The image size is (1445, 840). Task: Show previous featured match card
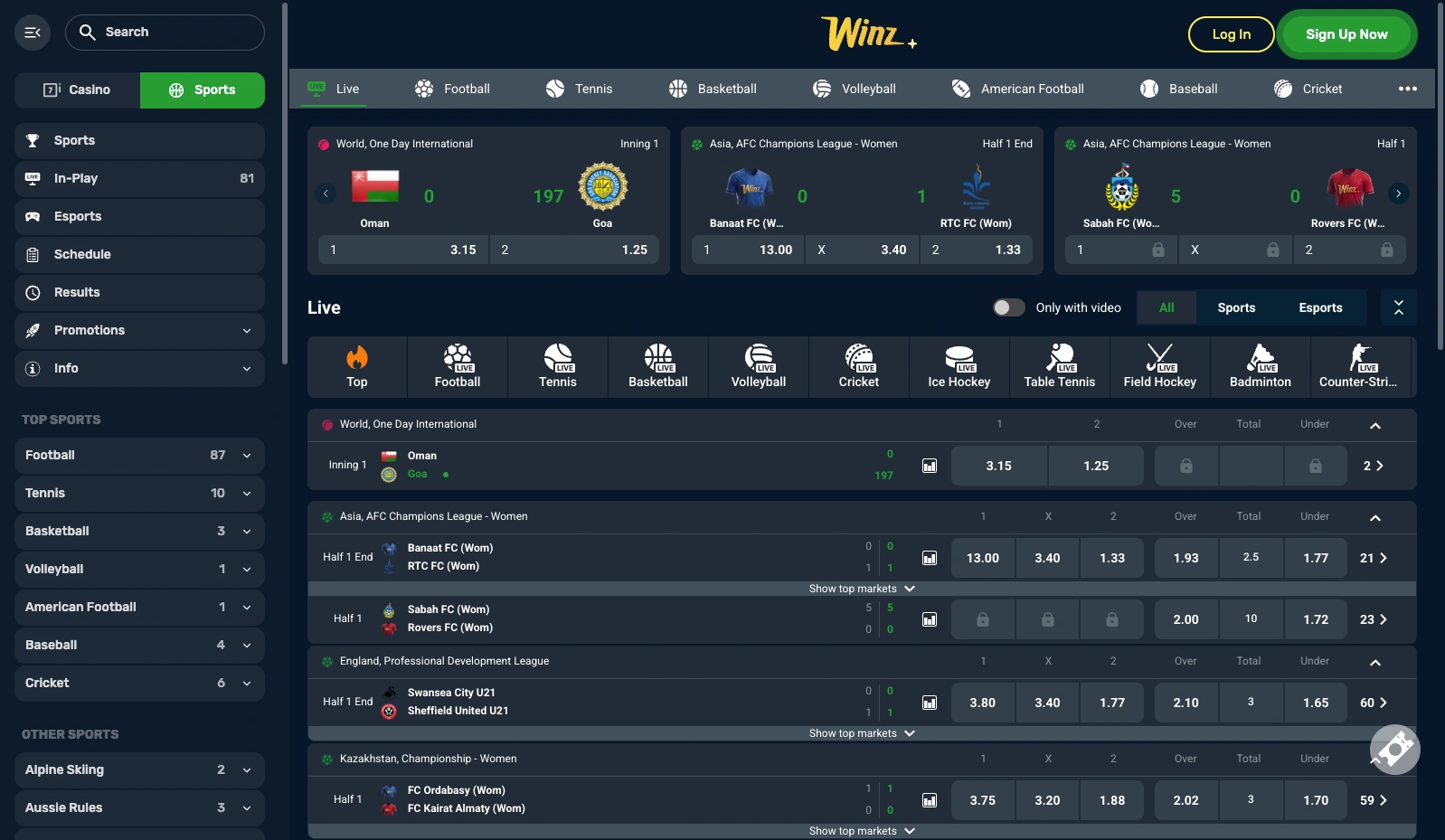coord(326,193)
